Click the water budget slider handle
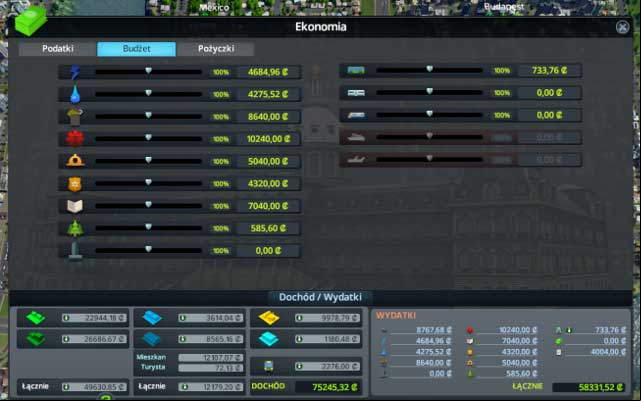 tap(148, 93)
